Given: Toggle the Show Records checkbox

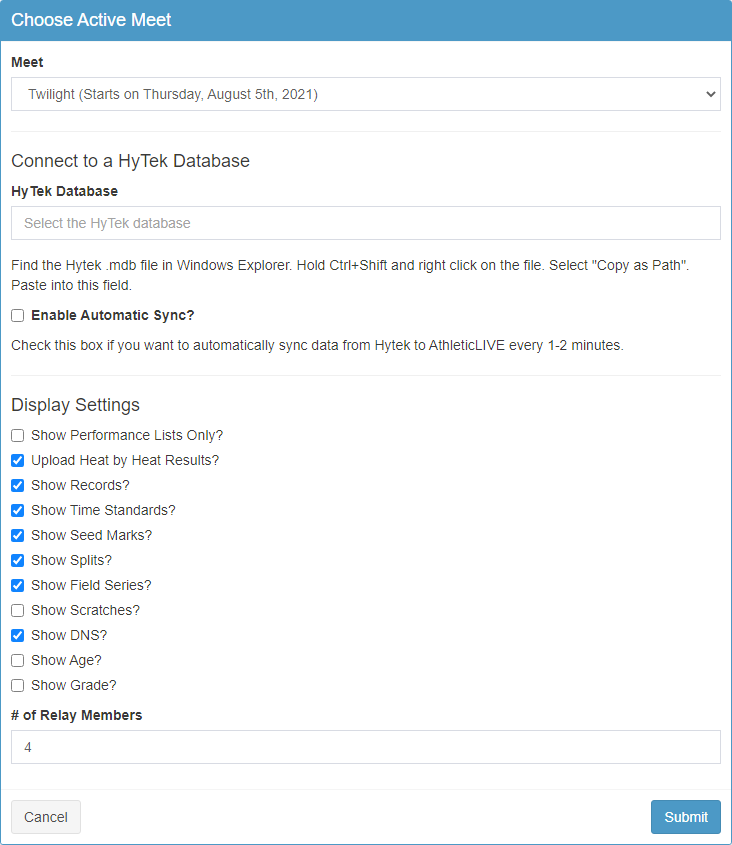Looking at the screenshot, I should 18,486.
